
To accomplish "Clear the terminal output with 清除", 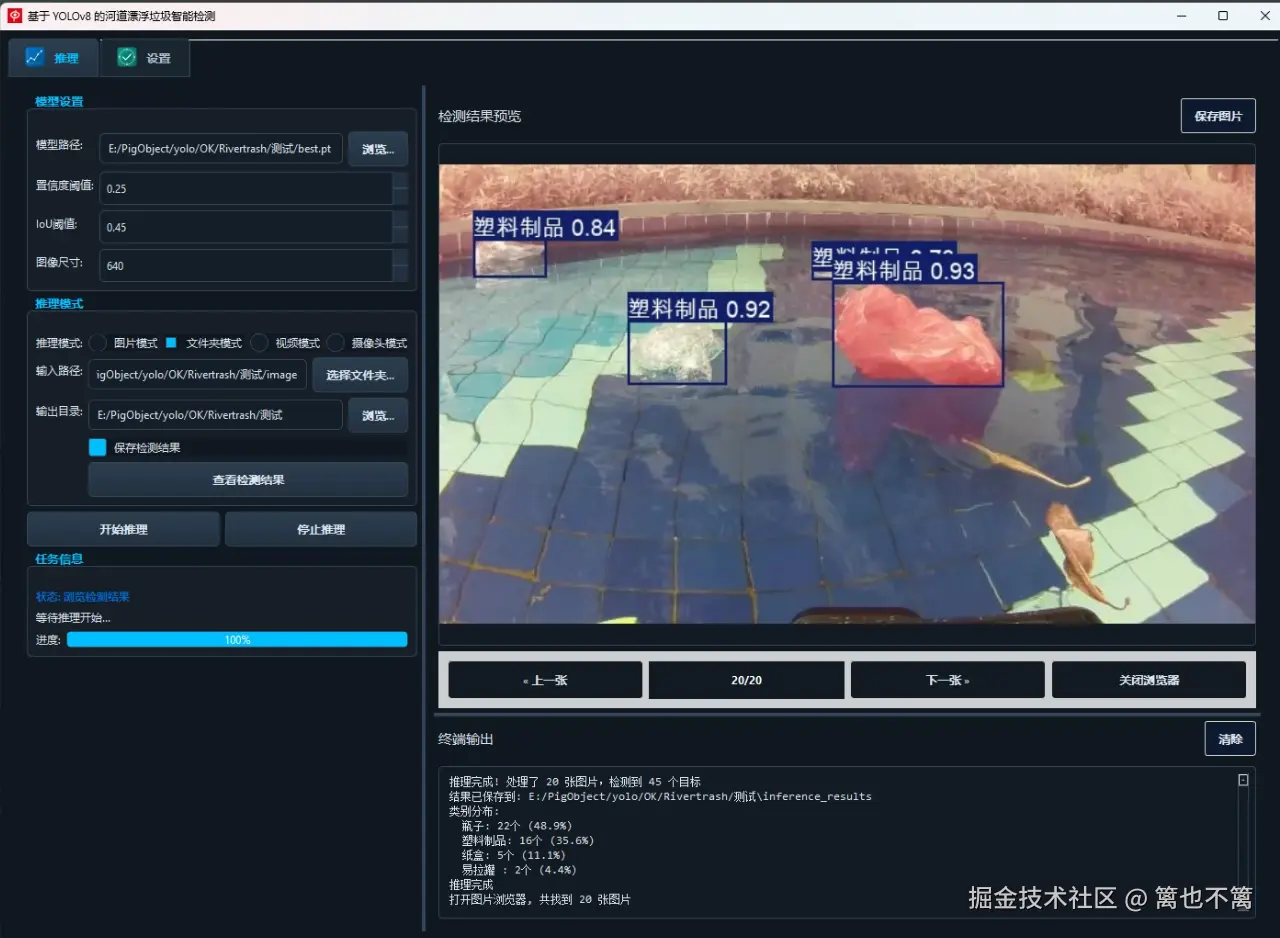I will pos(1230,739).
